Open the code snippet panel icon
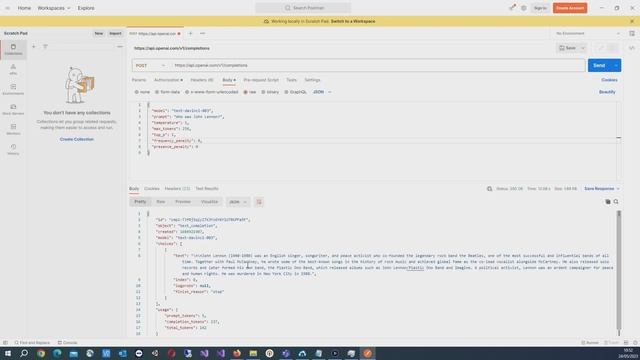The height and width of the screenshot is (360, 640). pyautogui.click(x=632, y=48)
